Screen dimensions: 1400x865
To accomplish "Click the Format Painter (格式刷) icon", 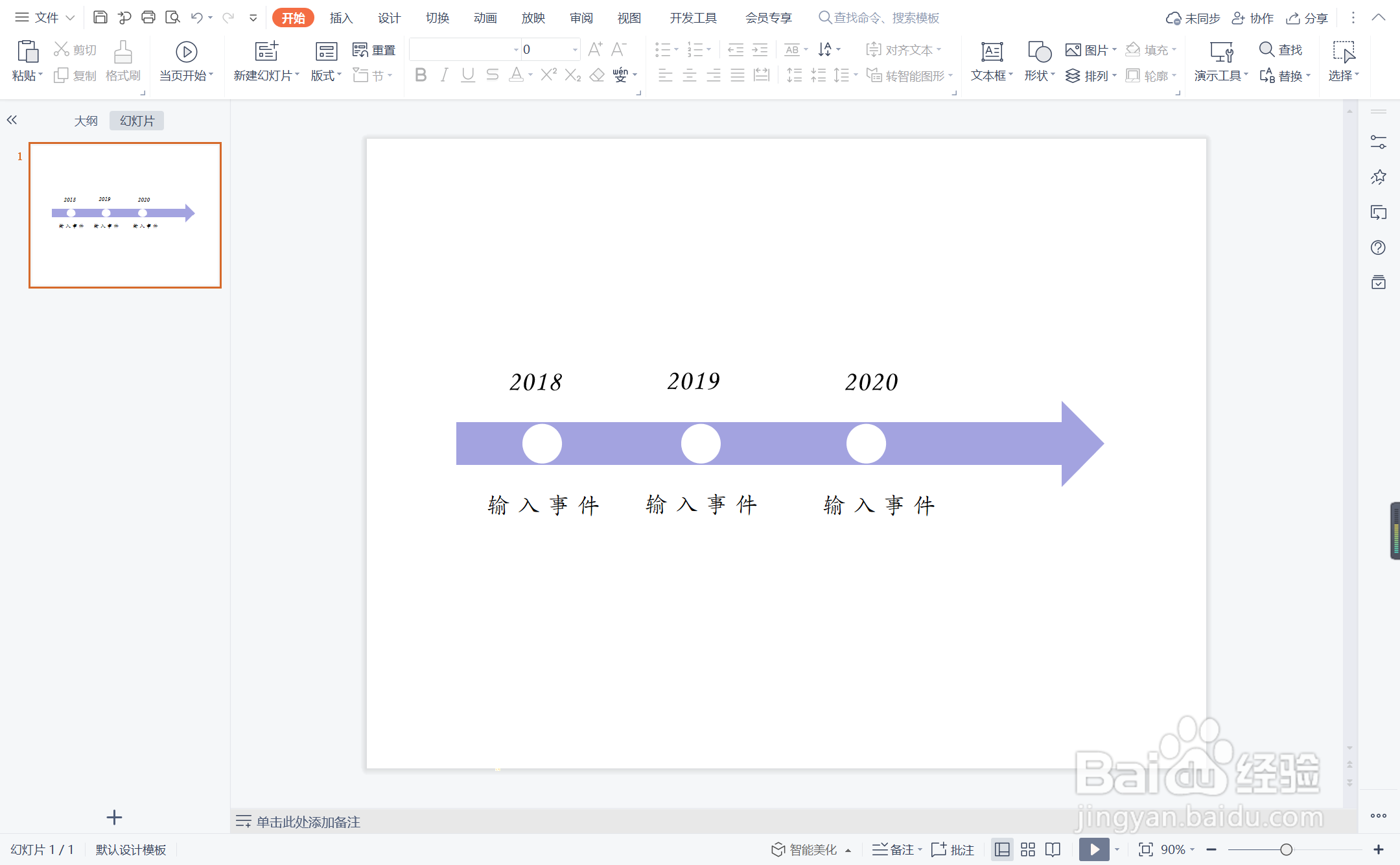I will [122, 52].
